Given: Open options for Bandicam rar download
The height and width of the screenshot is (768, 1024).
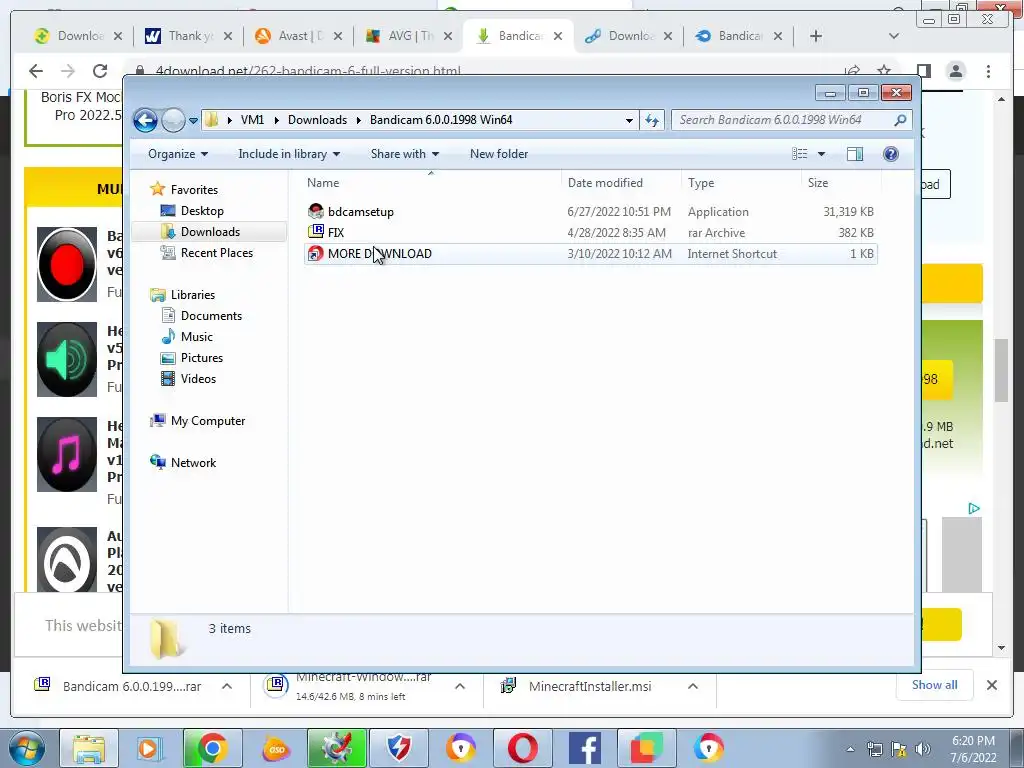Looking at the screenshot, I should [x=227, y=686].
